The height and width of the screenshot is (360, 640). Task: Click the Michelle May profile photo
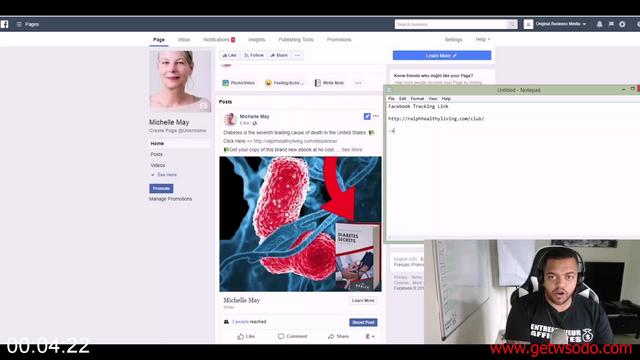pos(180,81)
